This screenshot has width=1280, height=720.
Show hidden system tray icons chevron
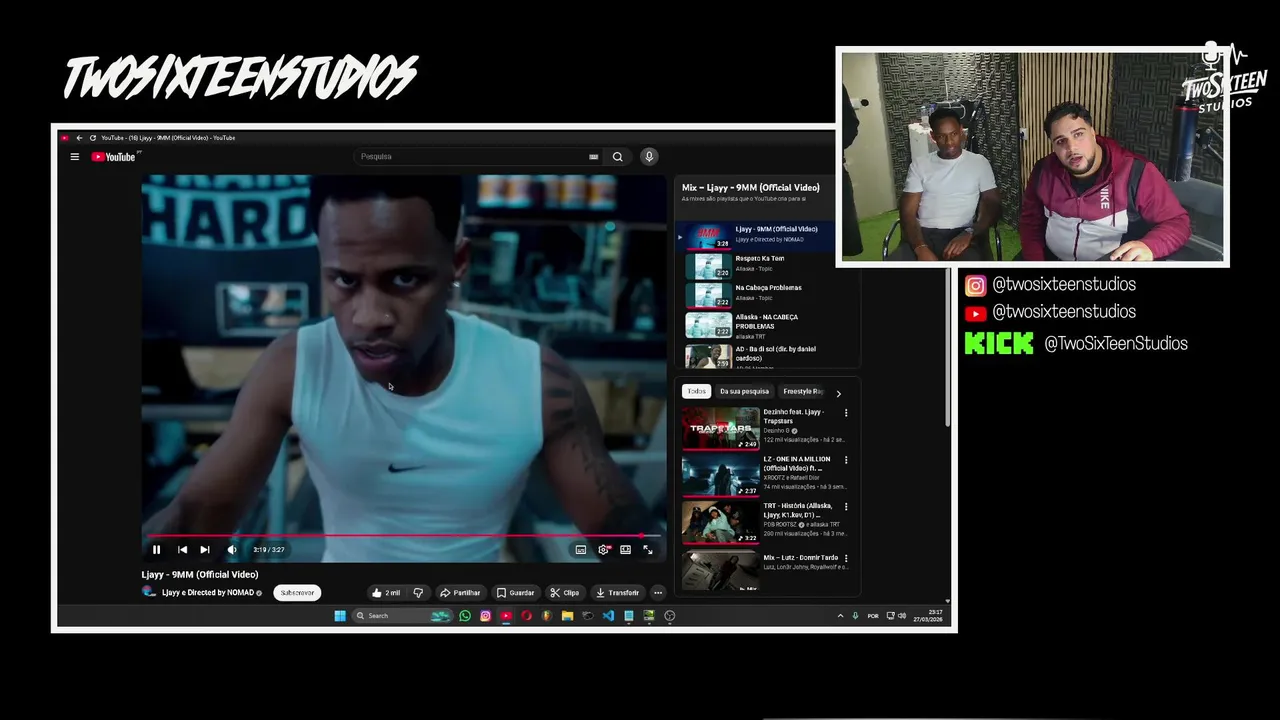(x=840, y=616)
